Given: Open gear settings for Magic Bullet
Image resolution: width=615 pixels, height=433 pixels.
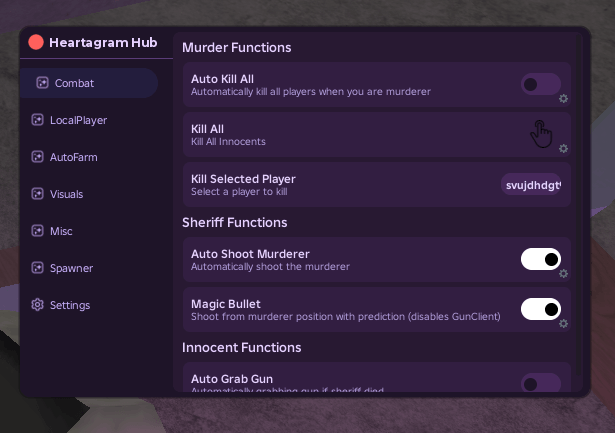Looking at the screenshot, I should tap(563, 324).
